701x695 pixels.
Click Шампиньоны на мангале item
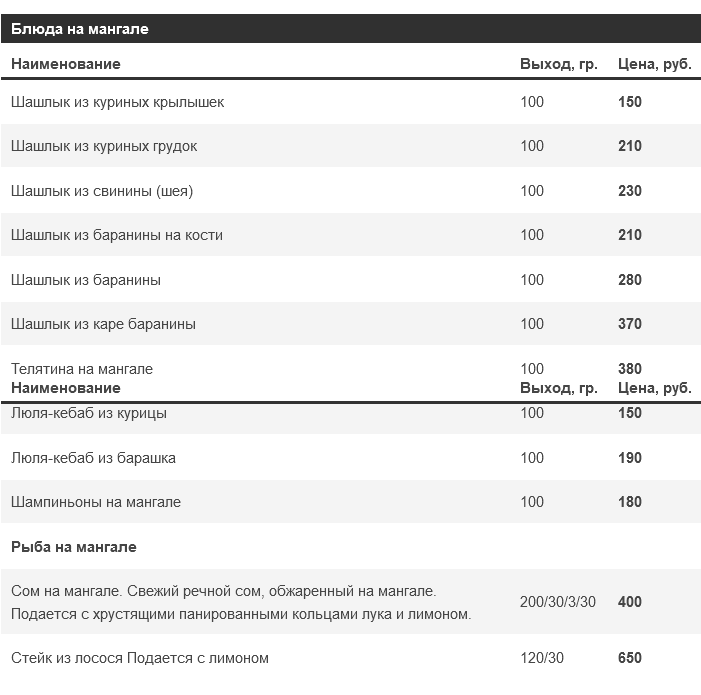pos(96,502)
